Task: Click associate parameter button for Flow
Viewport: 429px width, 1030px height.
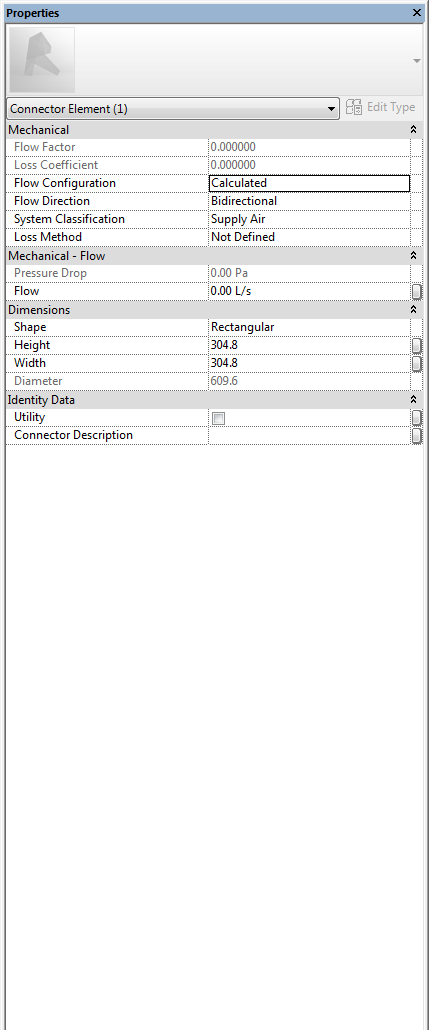Action: (x=417, y=292)
